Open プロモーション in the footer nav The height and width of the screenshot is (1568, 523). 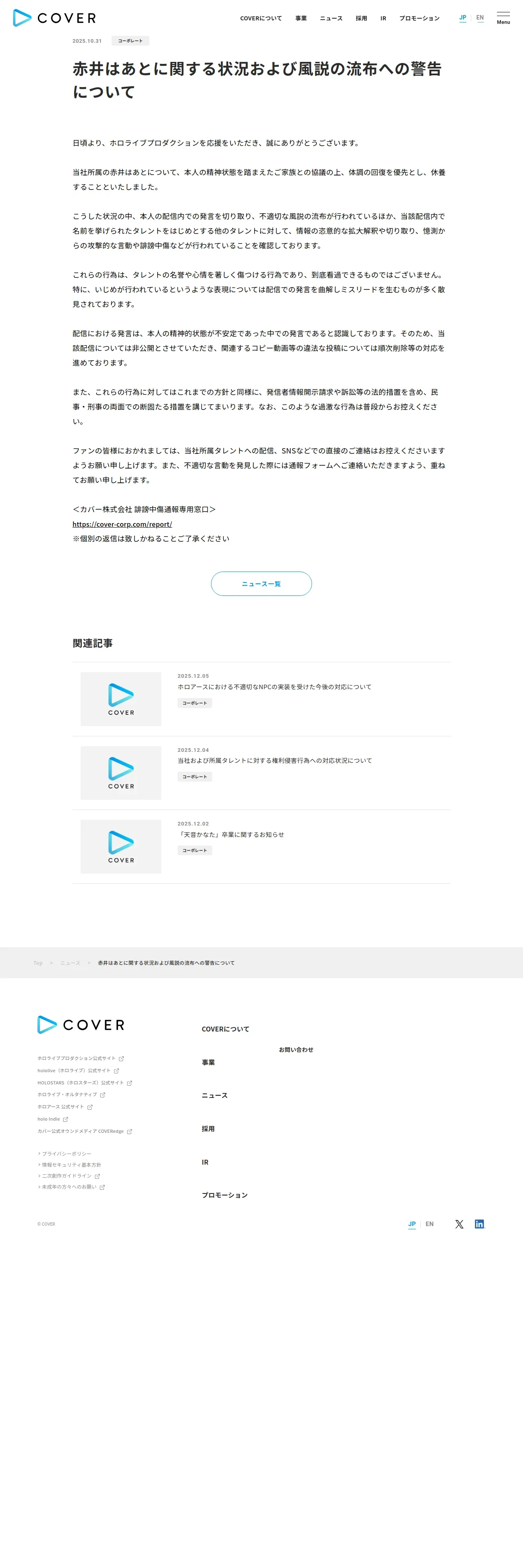click(225, 1196)
